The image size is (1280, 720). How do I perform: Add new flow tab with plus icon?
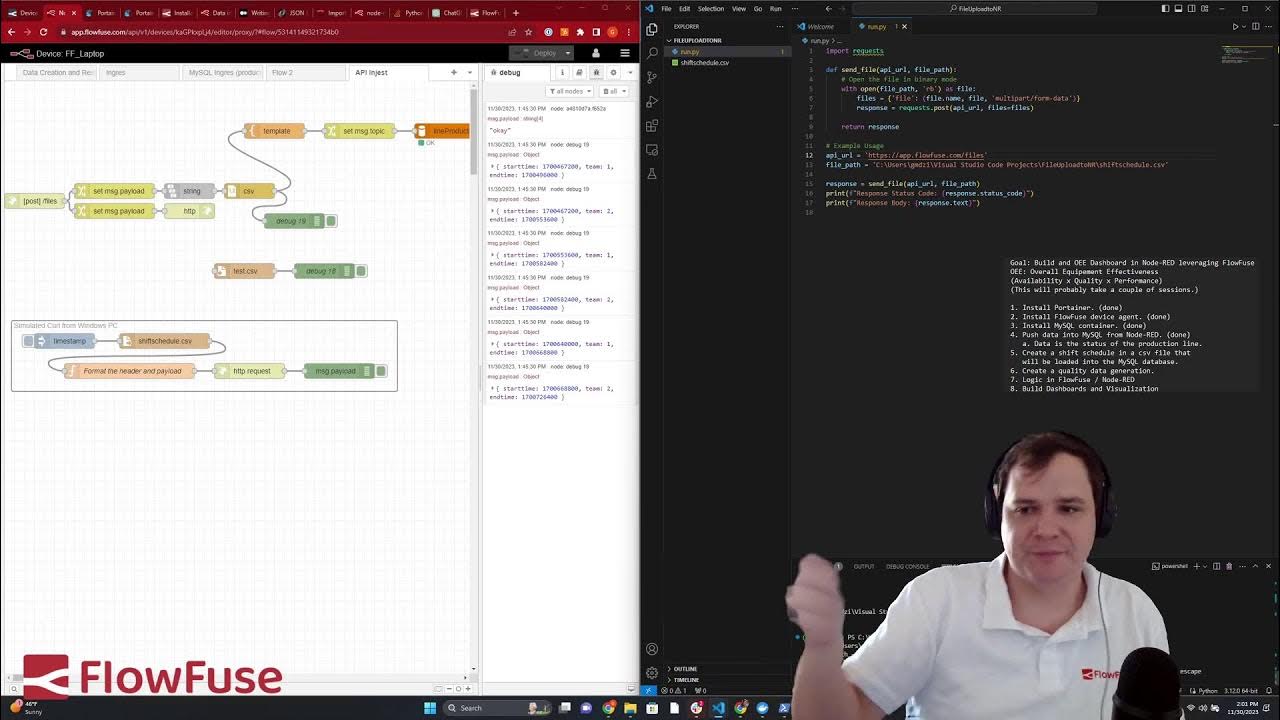[453, 72]
